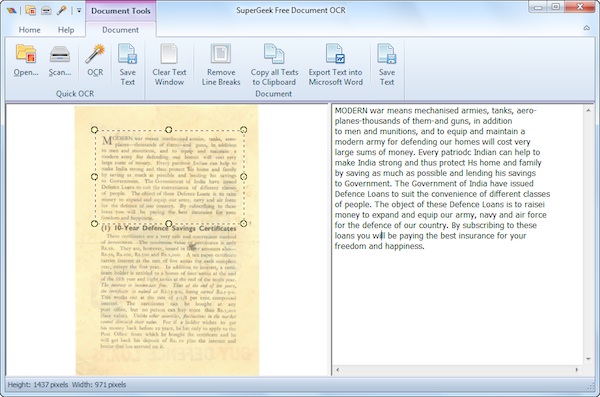Click the selection's top-middle handle
600x397 pixels.
coord(168,130)
